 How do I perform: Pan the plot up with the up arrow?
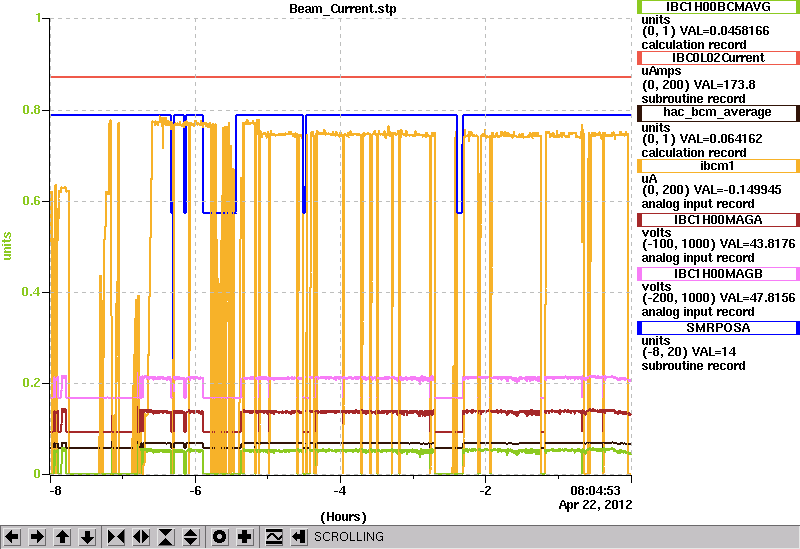(62, 537)
